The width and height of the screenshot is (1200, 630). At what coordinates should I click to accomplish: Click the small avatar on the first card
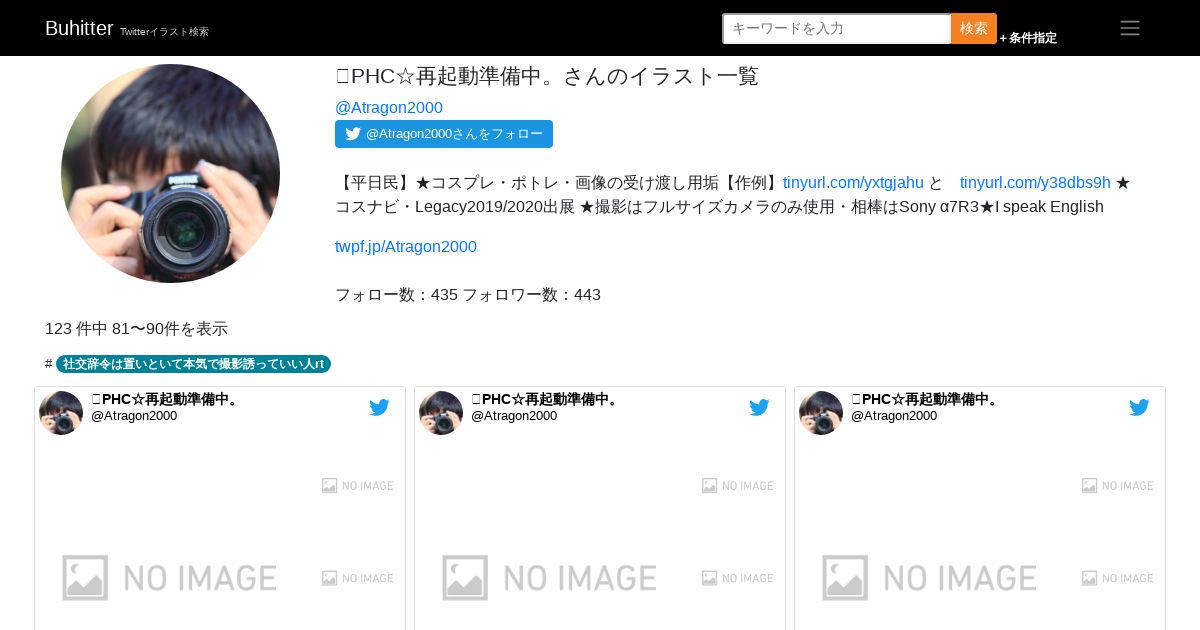(x=61, y=413)
